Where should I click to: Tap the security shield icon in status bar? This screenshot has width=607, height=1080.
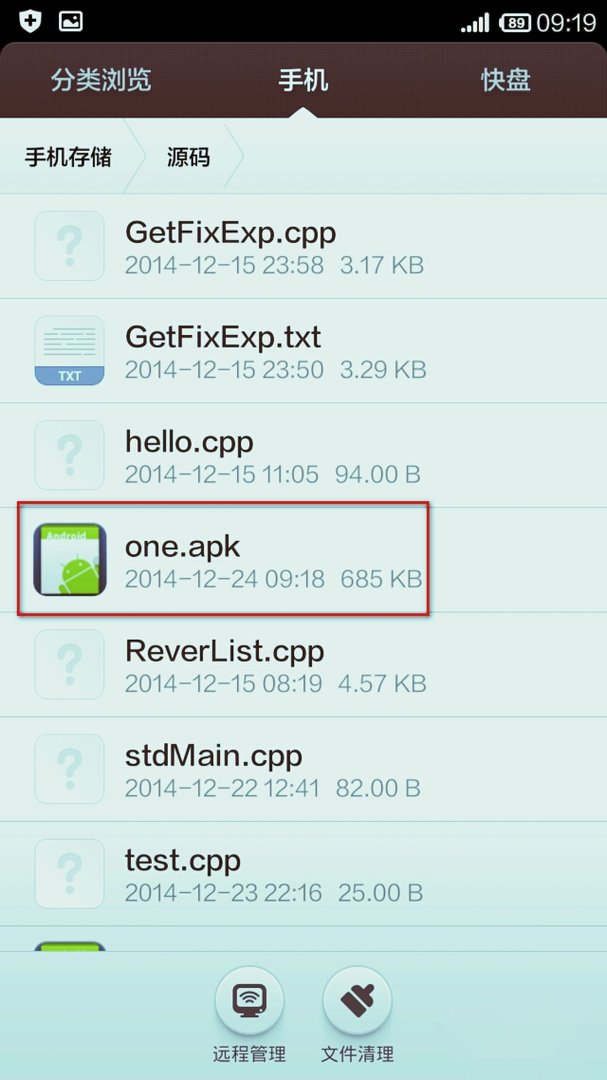30,21
